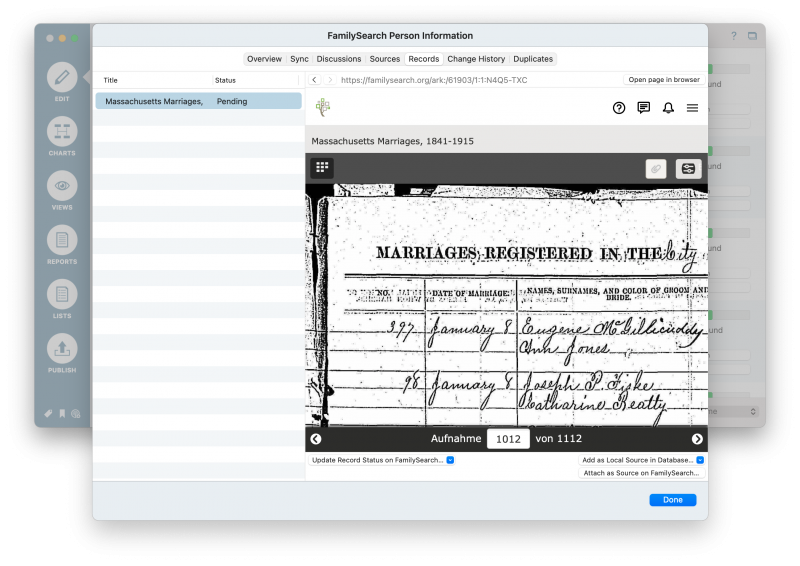Click the Status column header
Screen dimensions: 800x566
coord(225,80)
